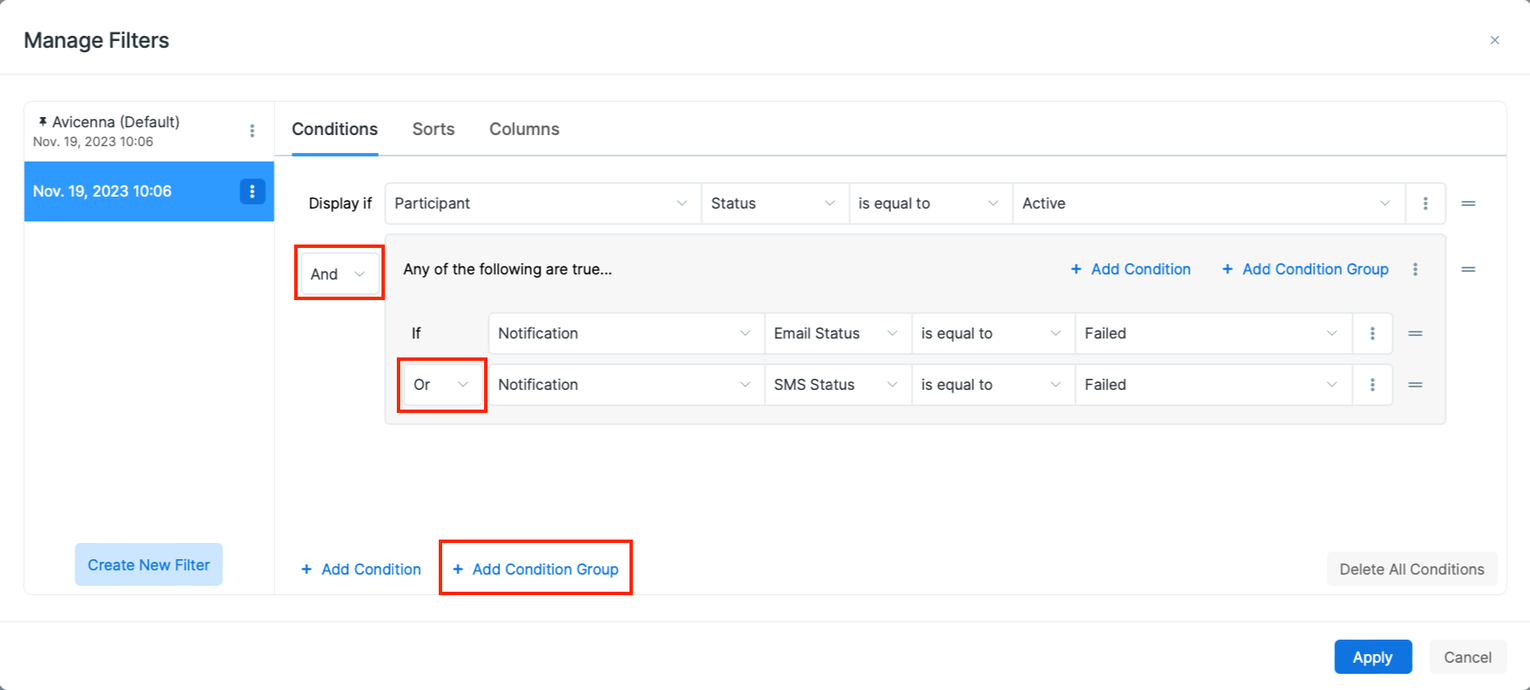
Task: Click the Create New Filter button
Action: tap(148, 564)
